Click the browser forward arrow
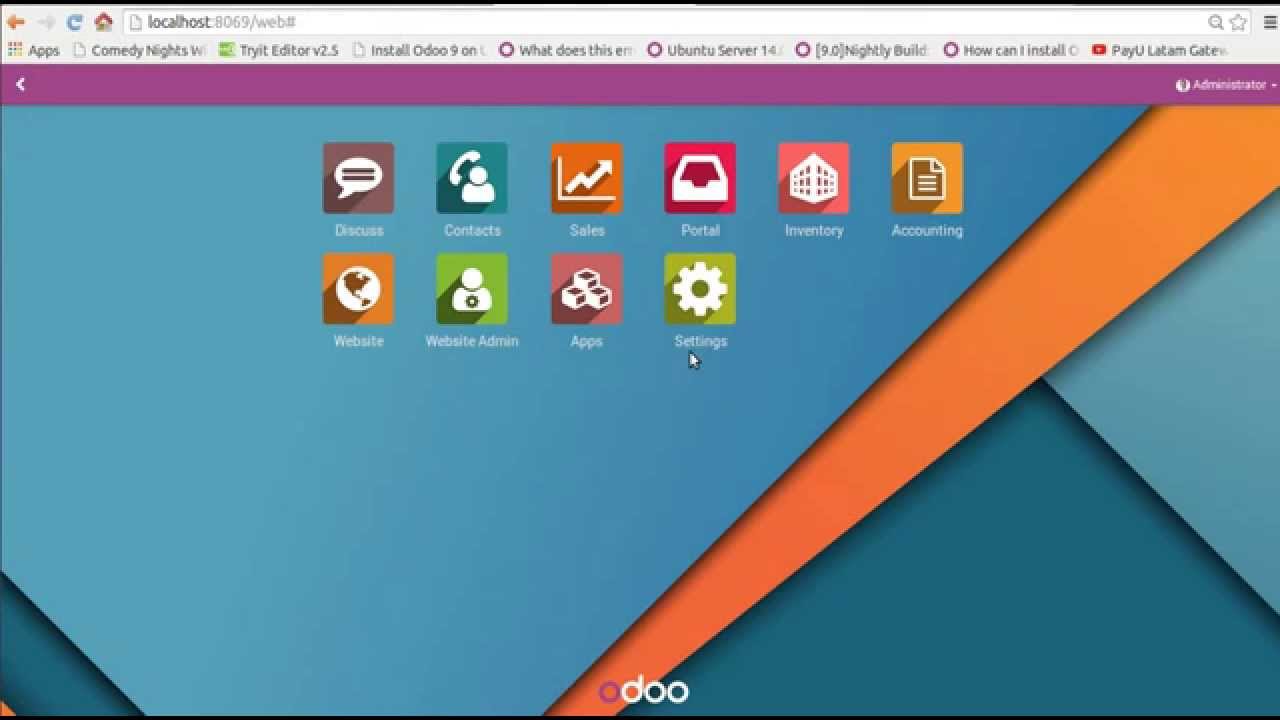Image resolution: width=1280 pixels, height=720 pixels. pyautogui.click(x=46, y=22)
